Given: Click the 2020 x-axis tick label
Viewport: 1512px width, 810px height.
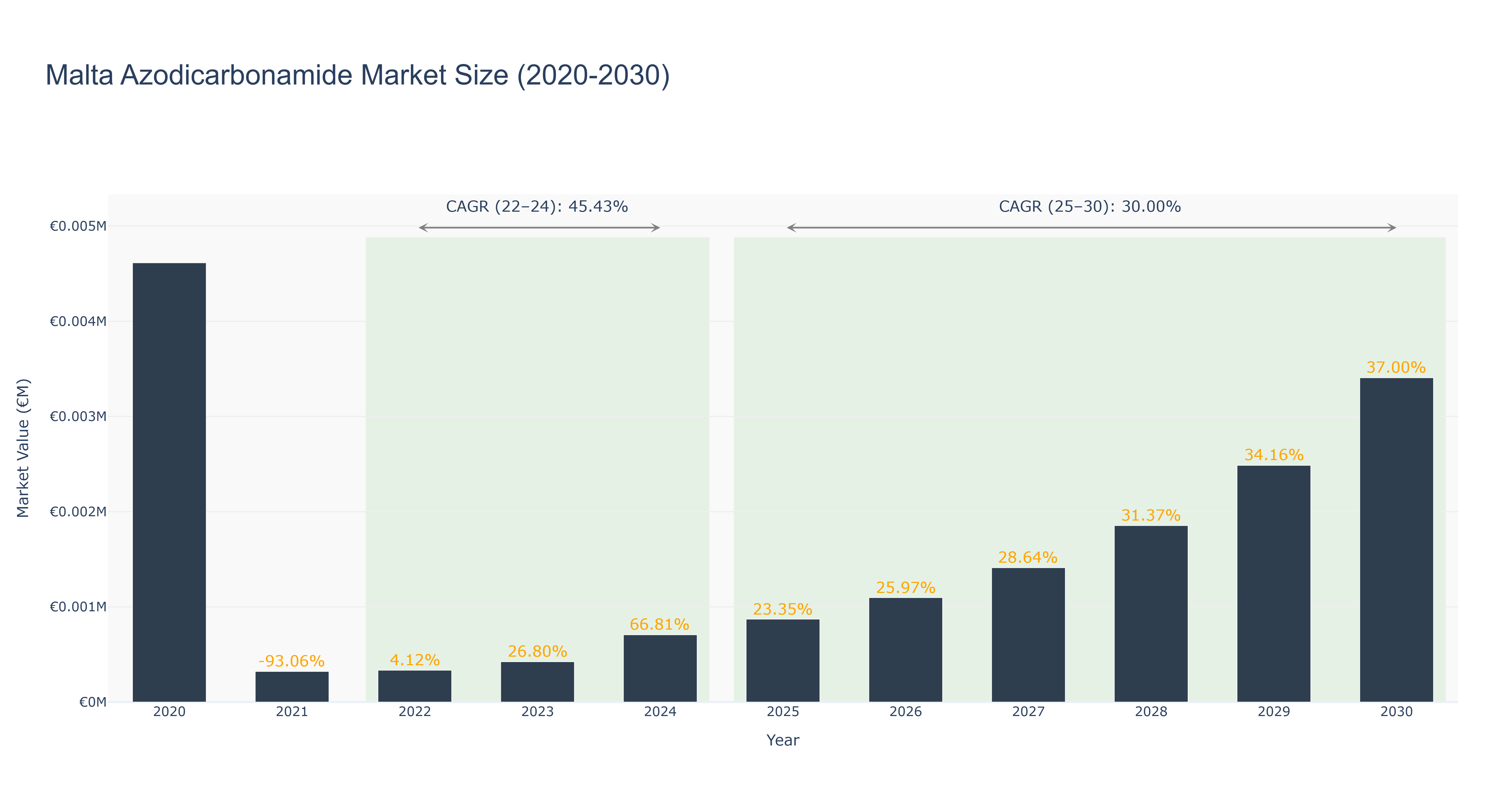Looking at the screenshot, I should 169,712.
